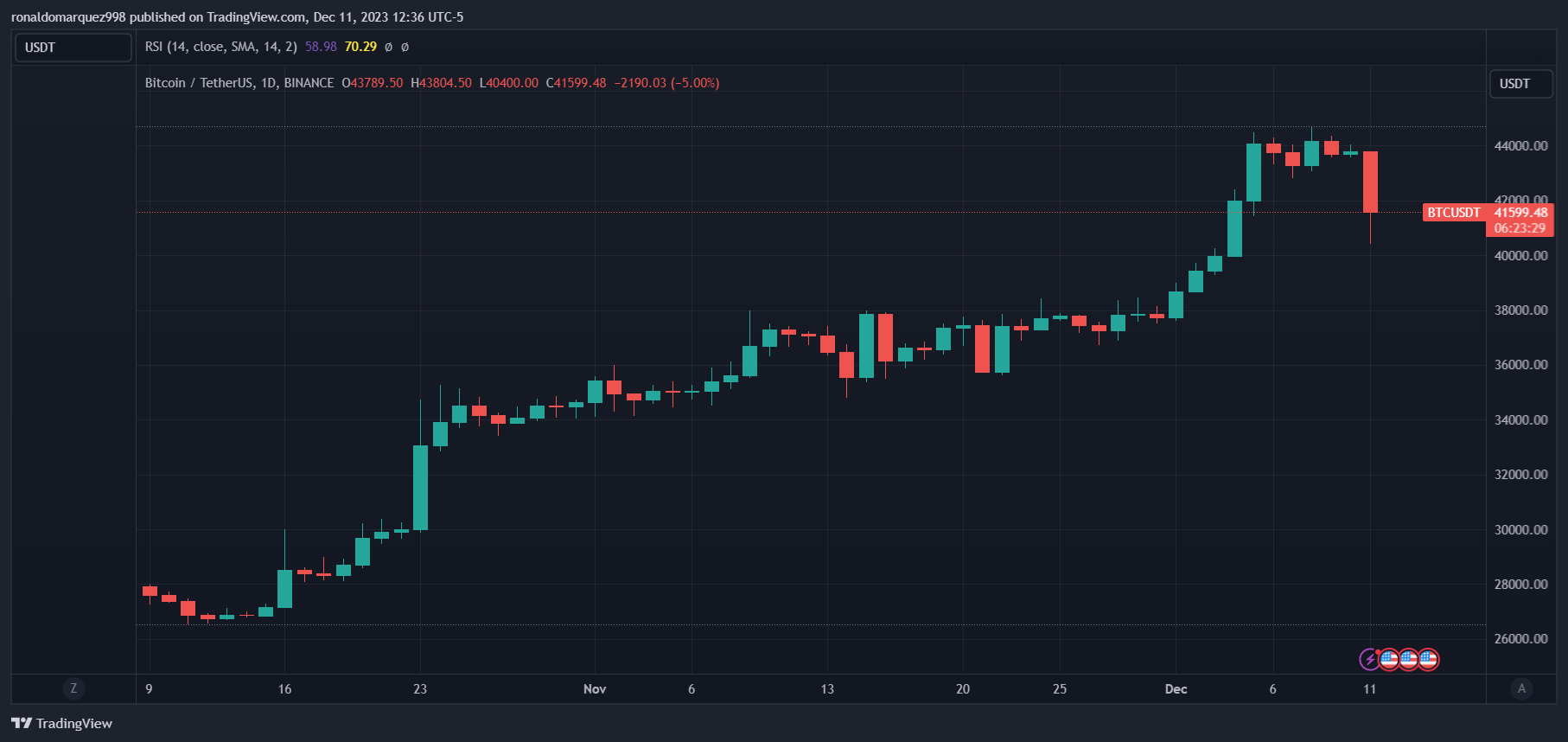
Task: Click the TradingView logo
Action: pyautogui.click(x=62, y=723)
